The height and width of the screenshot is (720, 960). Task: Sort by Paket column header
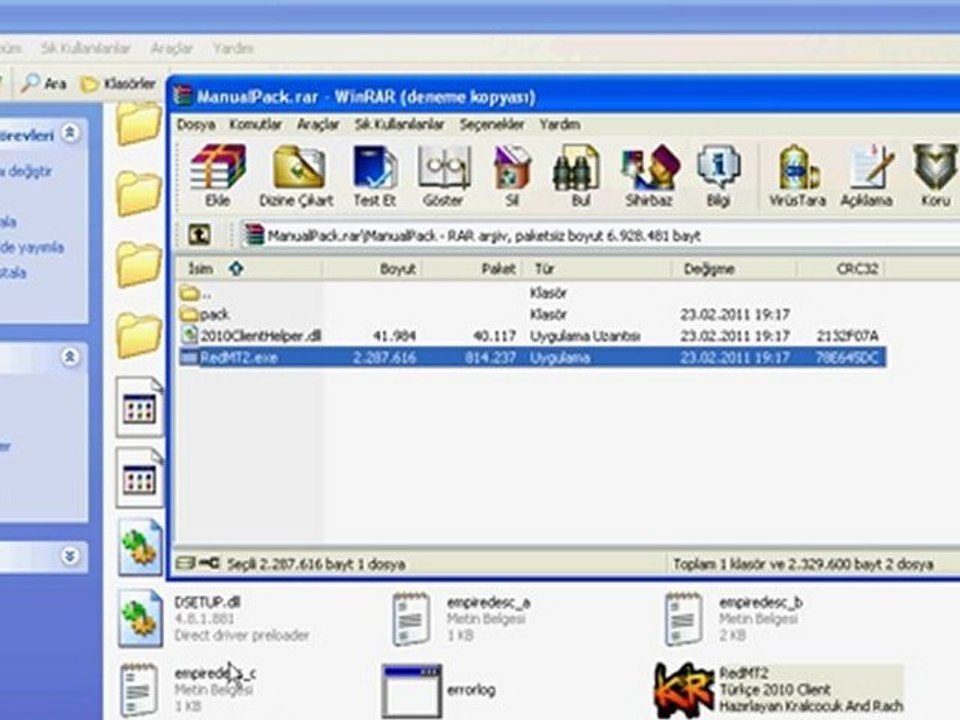pos(472,268)
